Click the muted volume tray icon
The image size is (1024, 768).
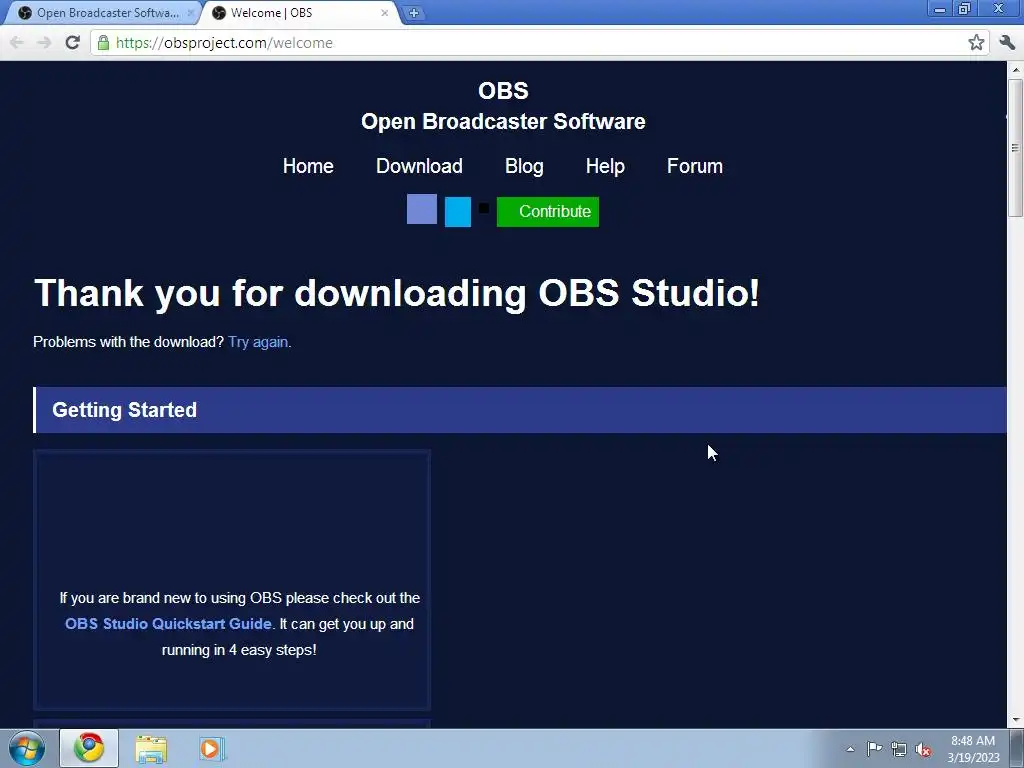point(923,750)
